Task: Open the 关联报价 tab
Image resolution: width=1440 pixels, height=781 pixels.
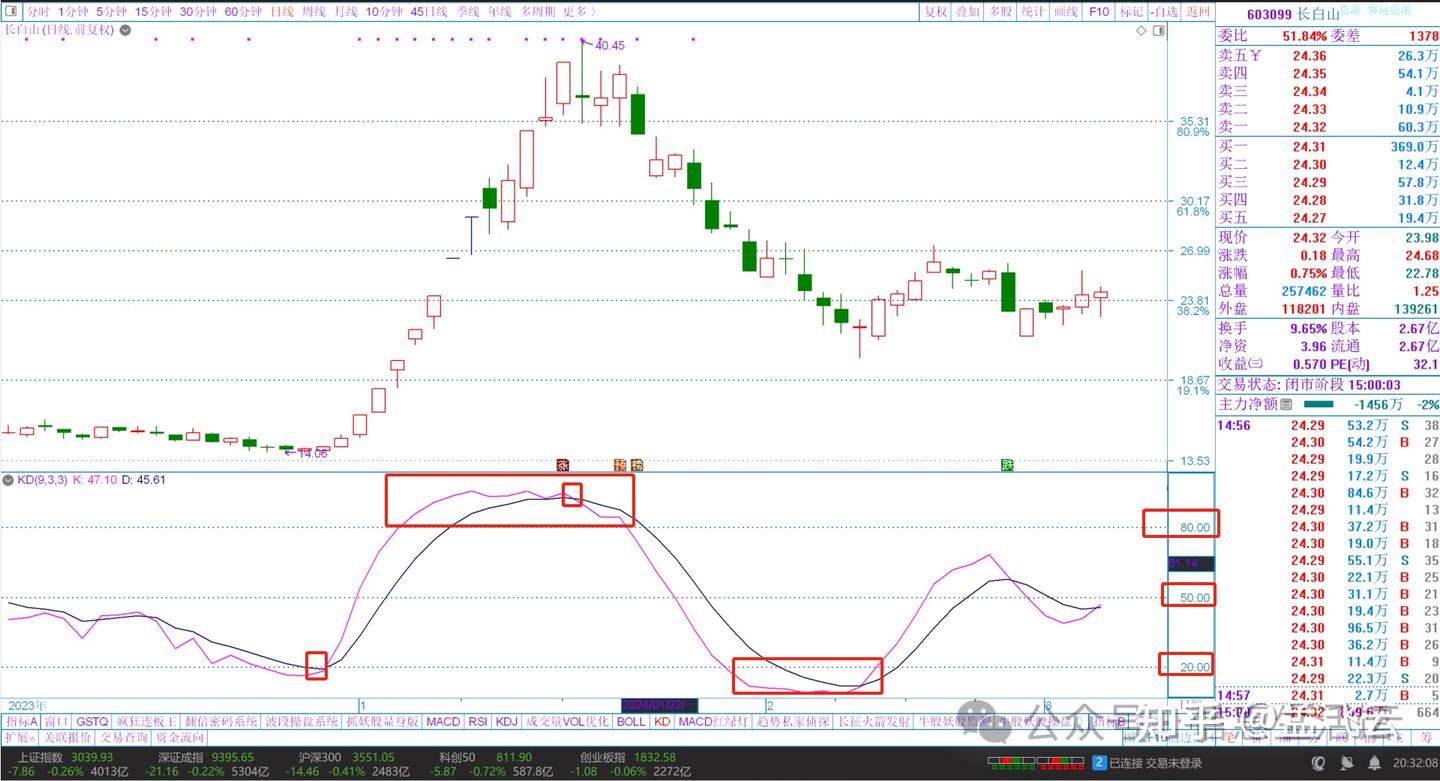Action: pyautogui.click(x=67, y=737)
